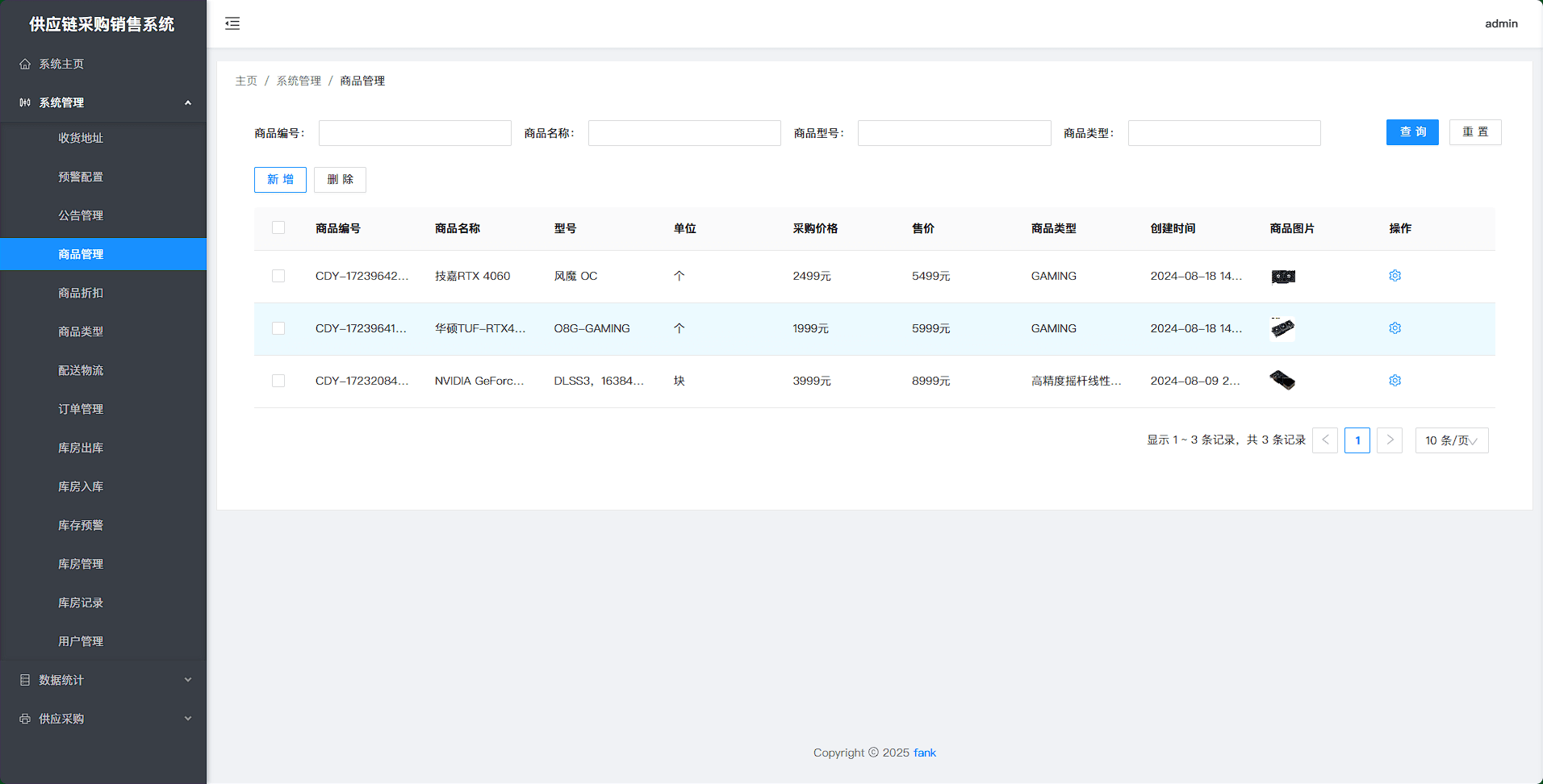Go to 订单管理 in the sidebar
1543x784 pixels.
coord(81,409)
